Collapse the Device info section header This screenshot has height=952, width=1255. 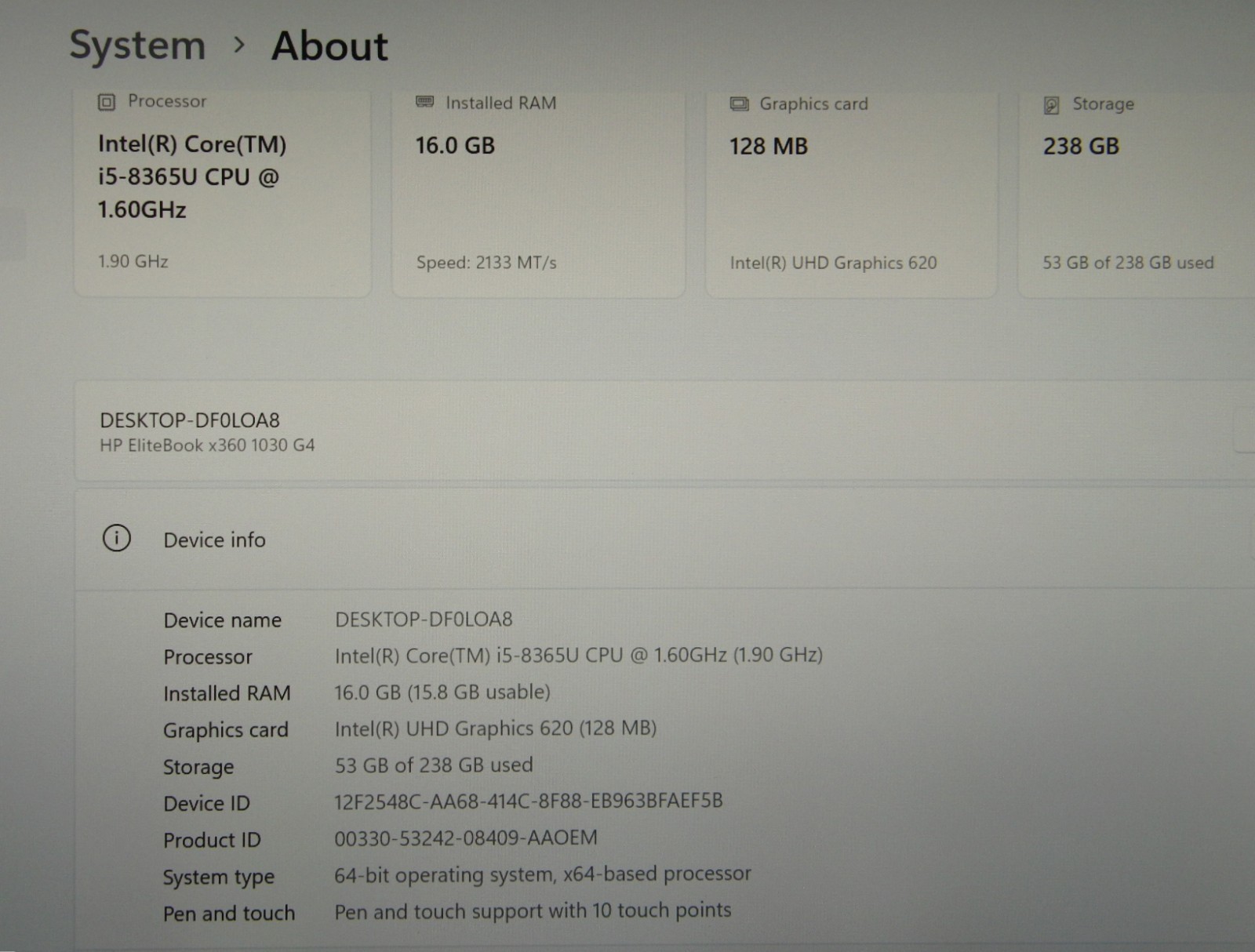click(x=664, y=540)
